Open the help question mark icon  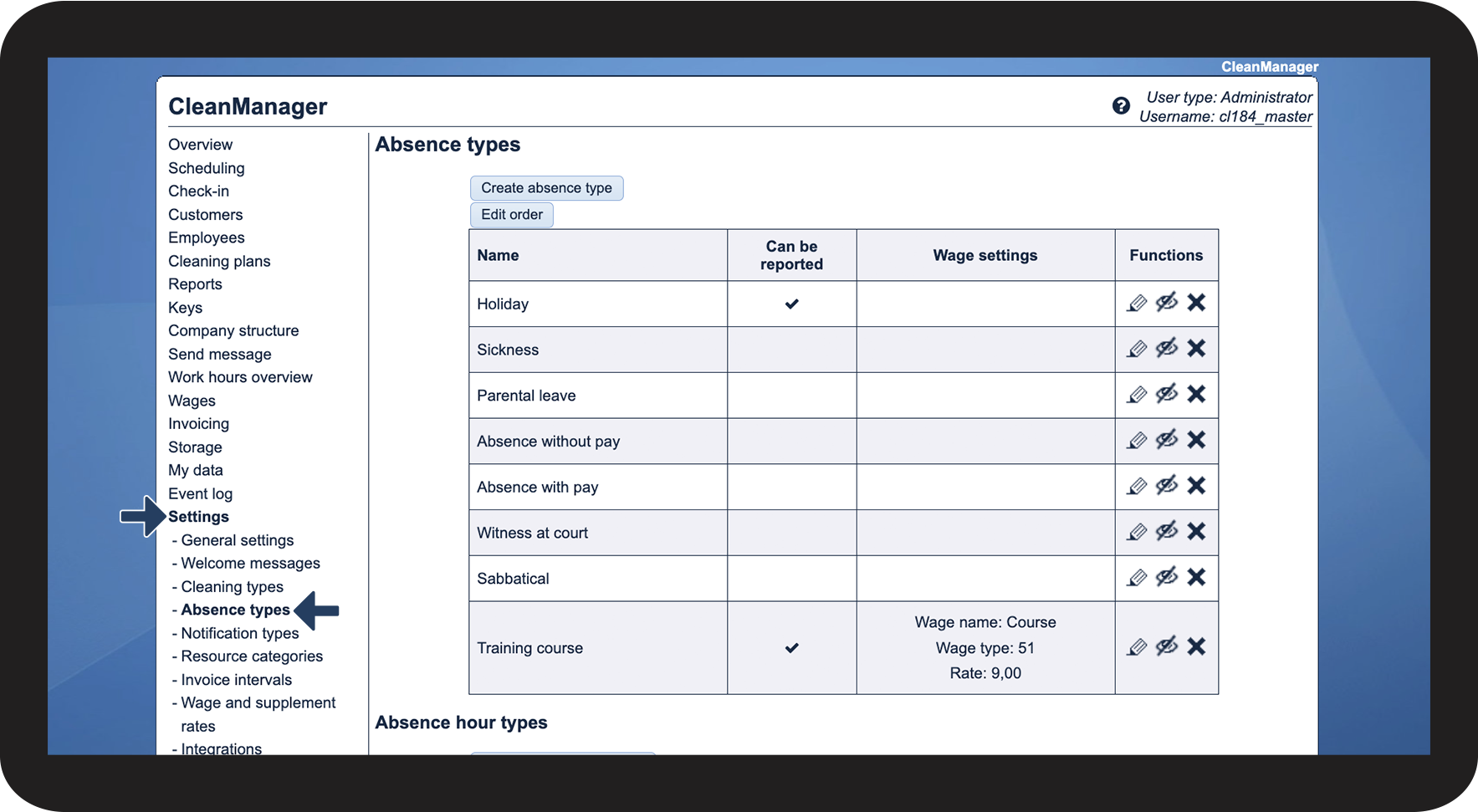click(1121, 106)
